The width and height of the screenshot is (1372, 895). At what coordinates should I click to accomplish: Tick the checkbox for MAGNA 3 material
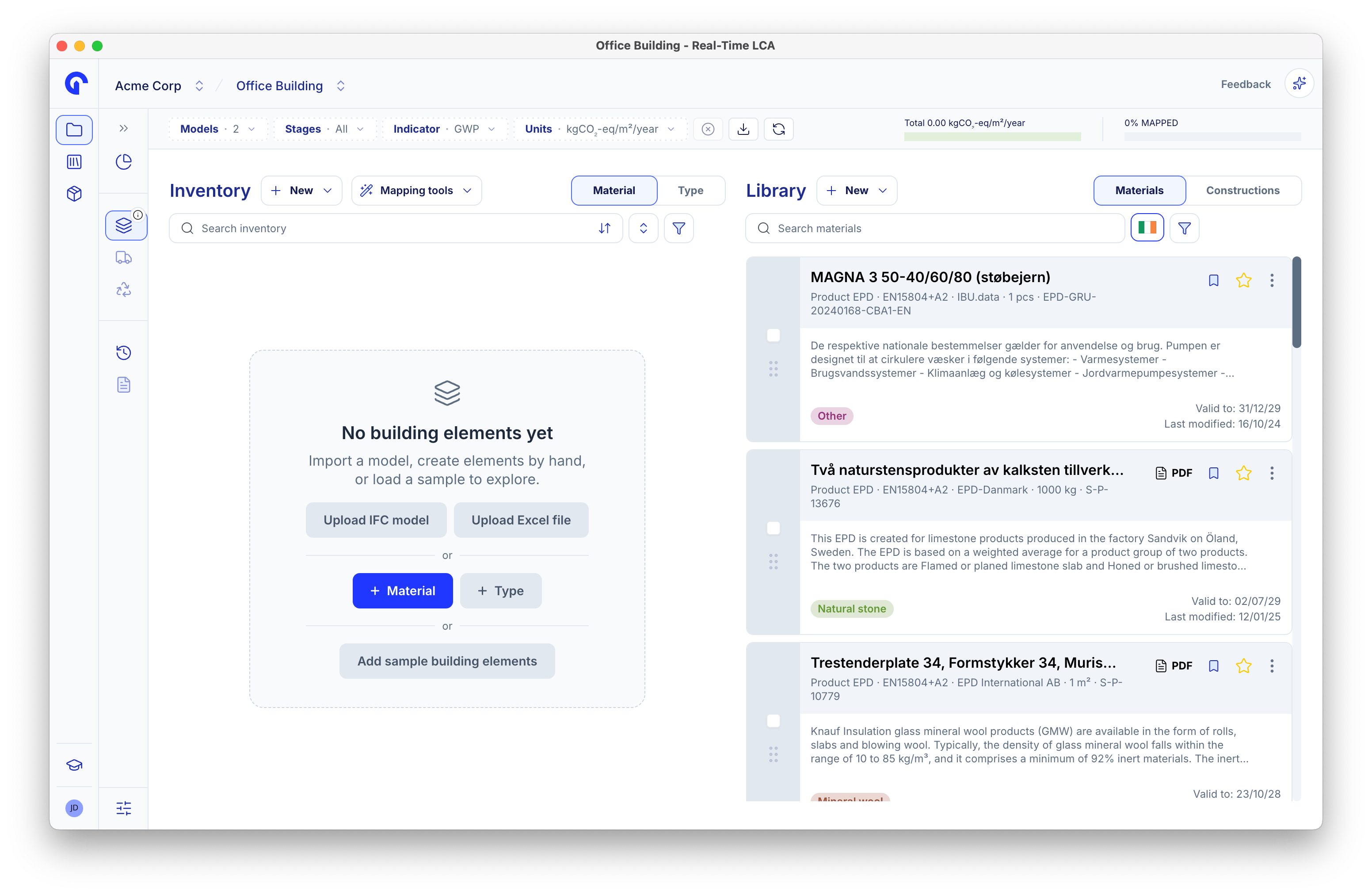(773, 335)
